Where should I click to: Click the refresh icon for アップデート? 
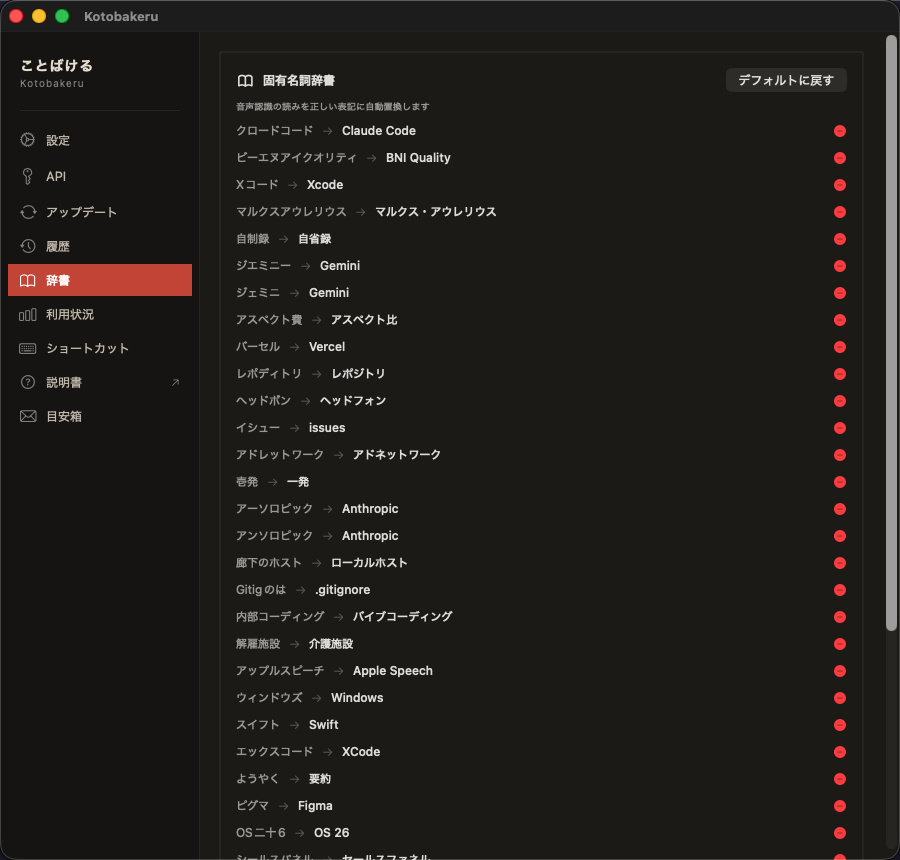tap(28, 212)
